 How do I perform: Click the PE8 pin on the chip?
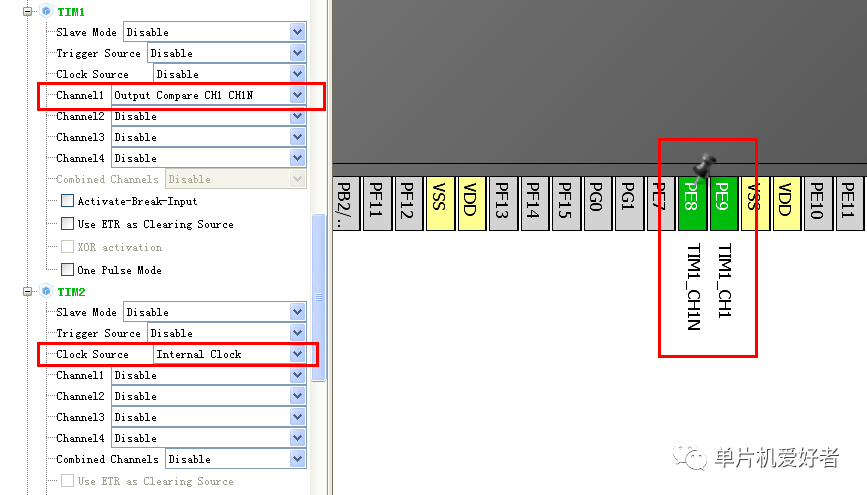click(692, 203)
